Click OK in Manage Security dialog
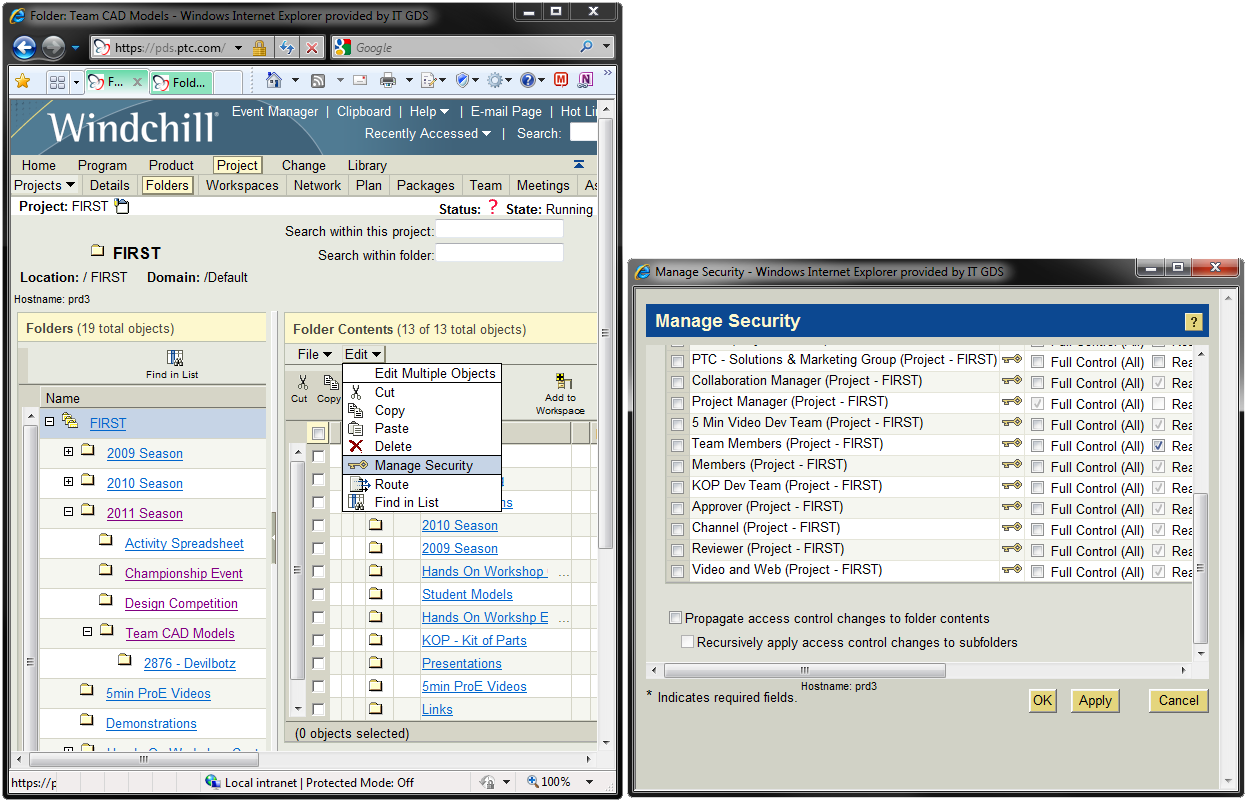The width and height of the screenshot is (1247, 800). pyautogui.click(x=1042, y=700)
